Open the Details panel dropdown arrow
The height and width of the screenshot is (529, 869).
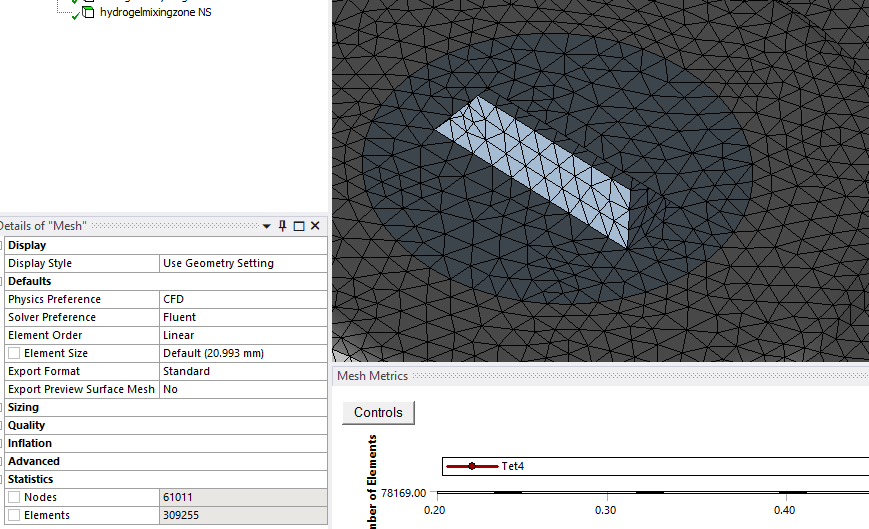pyautogui.click(x=267, y=226)
